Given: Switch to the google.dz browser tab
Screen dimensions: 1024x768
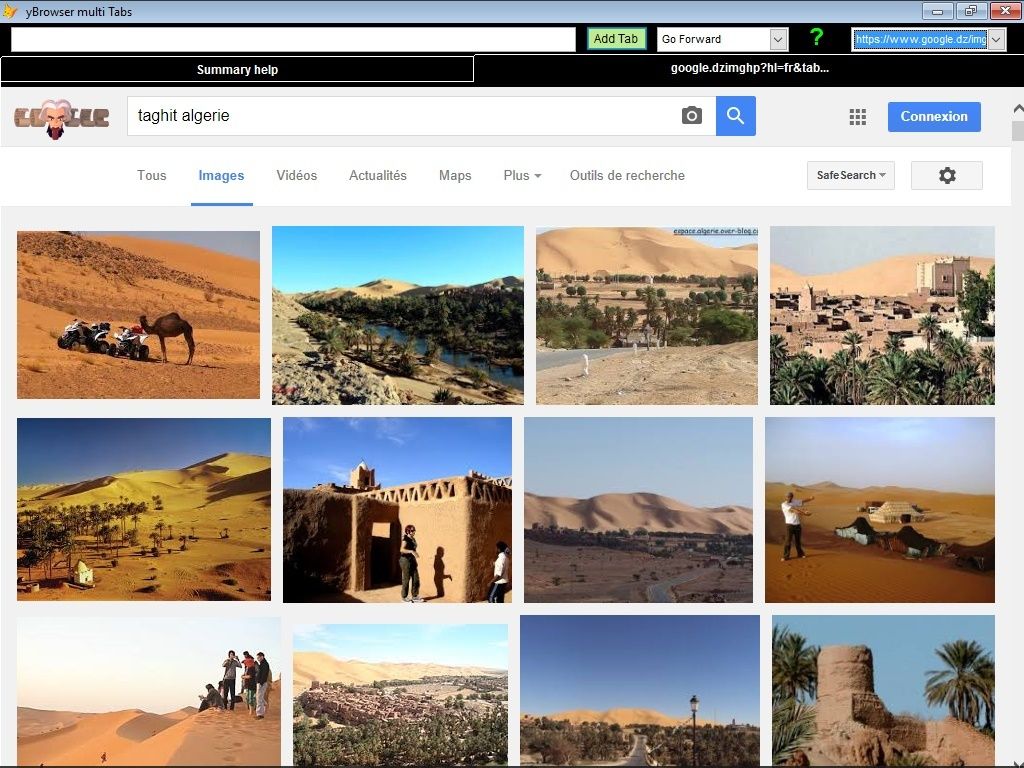Looking at the screenshot, I should (748, 68).
